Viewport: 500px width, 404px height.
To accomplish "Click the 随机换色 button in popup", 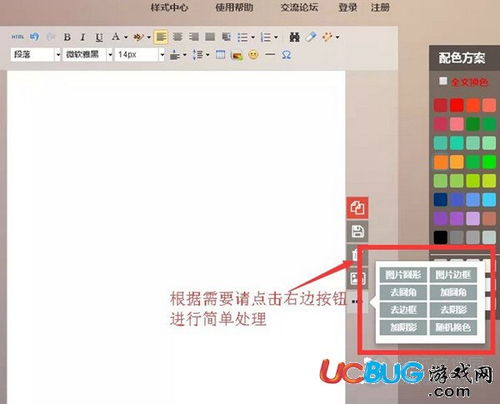I will [x=453, y=327].
